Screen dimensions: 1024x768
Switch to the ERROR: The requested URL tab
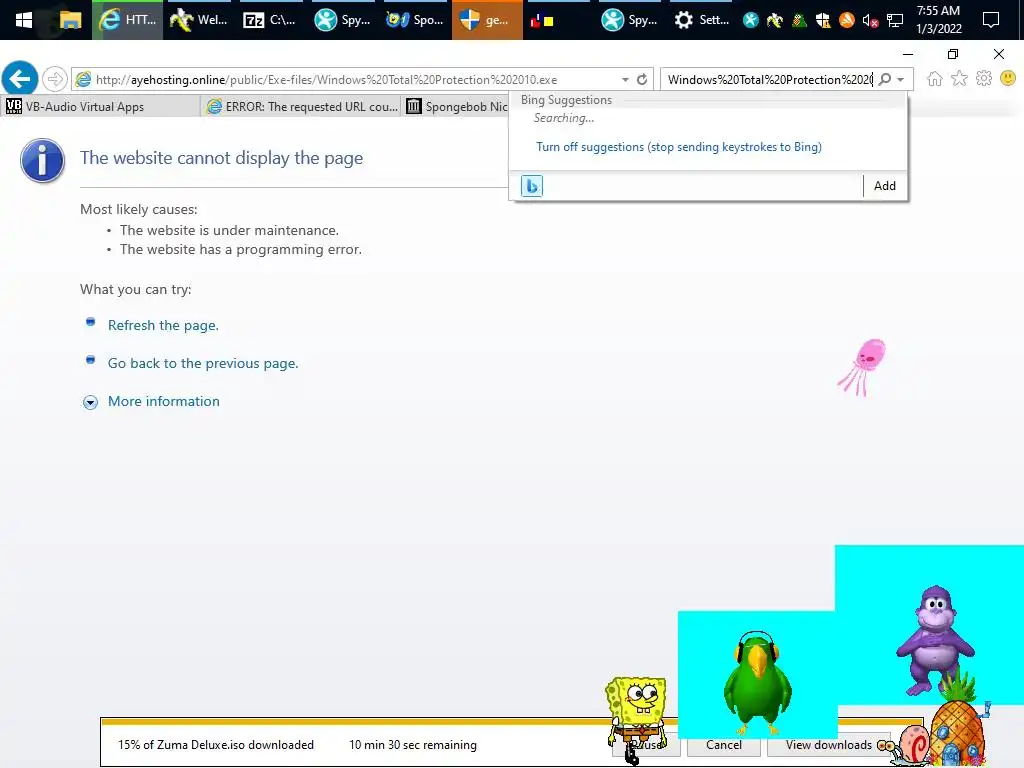point(301,106)
